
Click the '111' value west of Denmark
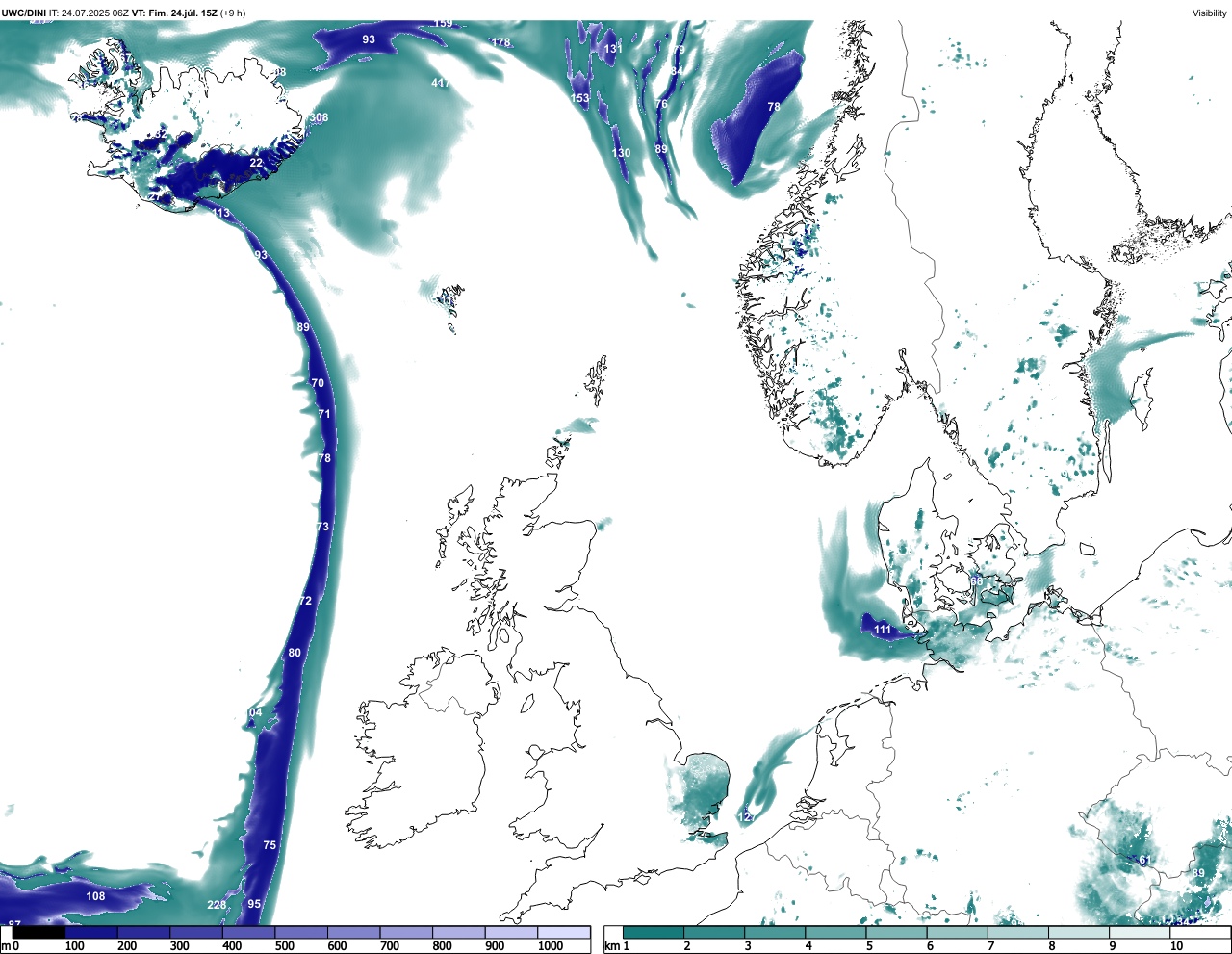click(883, 631)
